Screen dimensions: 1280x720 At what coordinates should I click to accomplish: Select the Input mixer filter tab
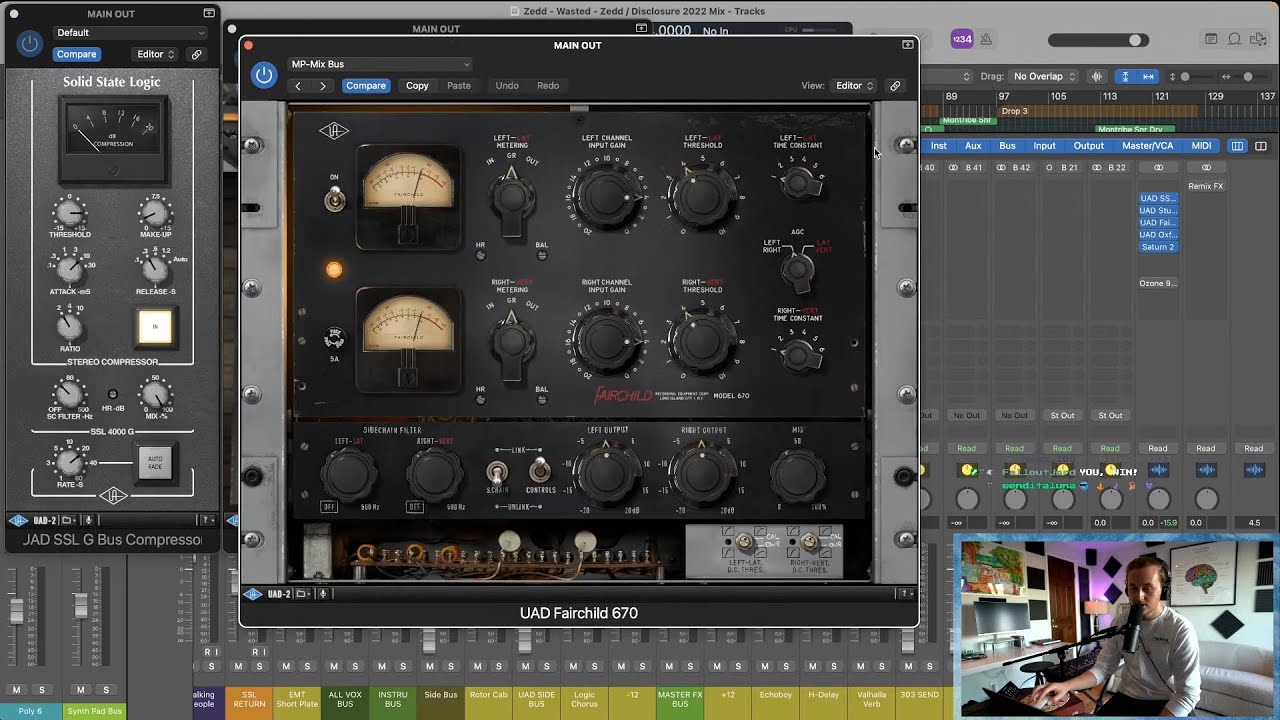(1044, 146)
